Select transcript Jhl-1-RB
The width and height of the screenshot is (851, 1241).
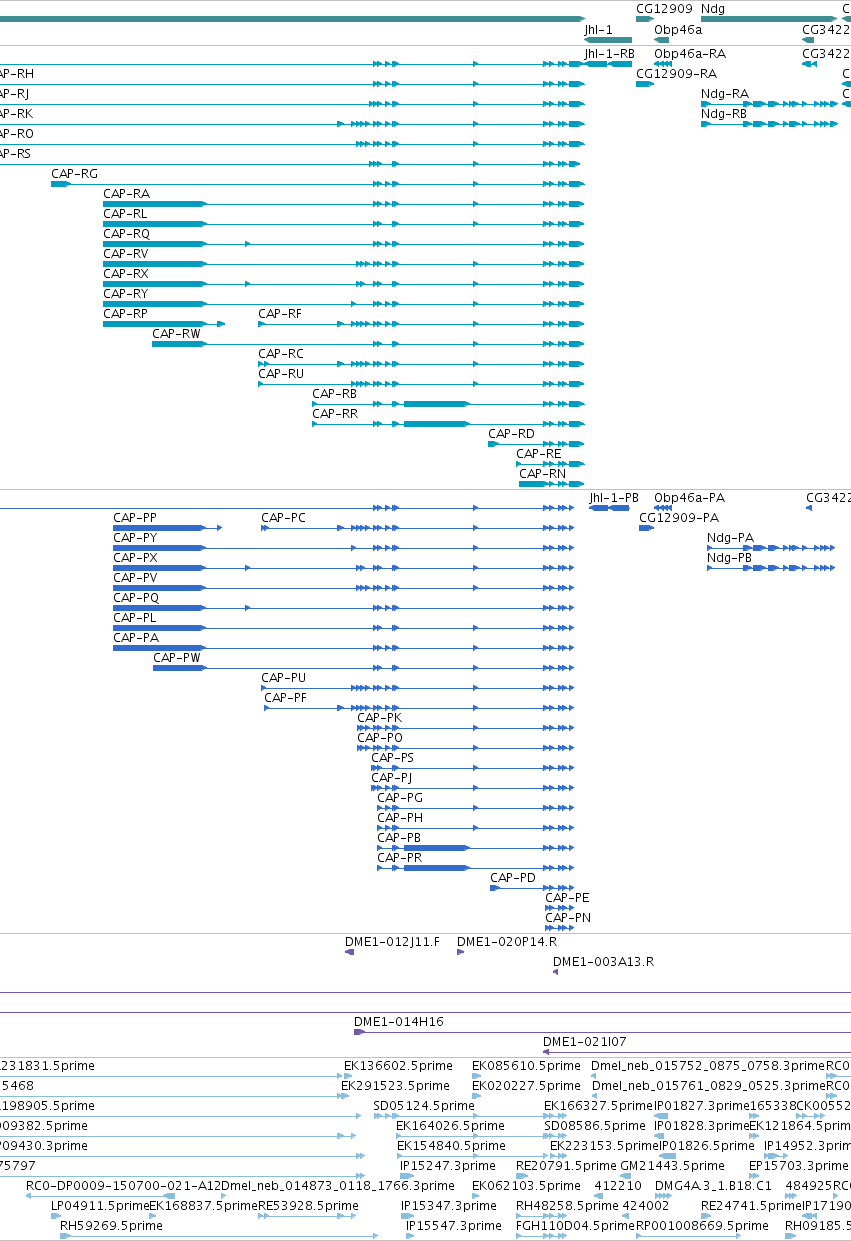pyautogui.click(x=609, y=53)
